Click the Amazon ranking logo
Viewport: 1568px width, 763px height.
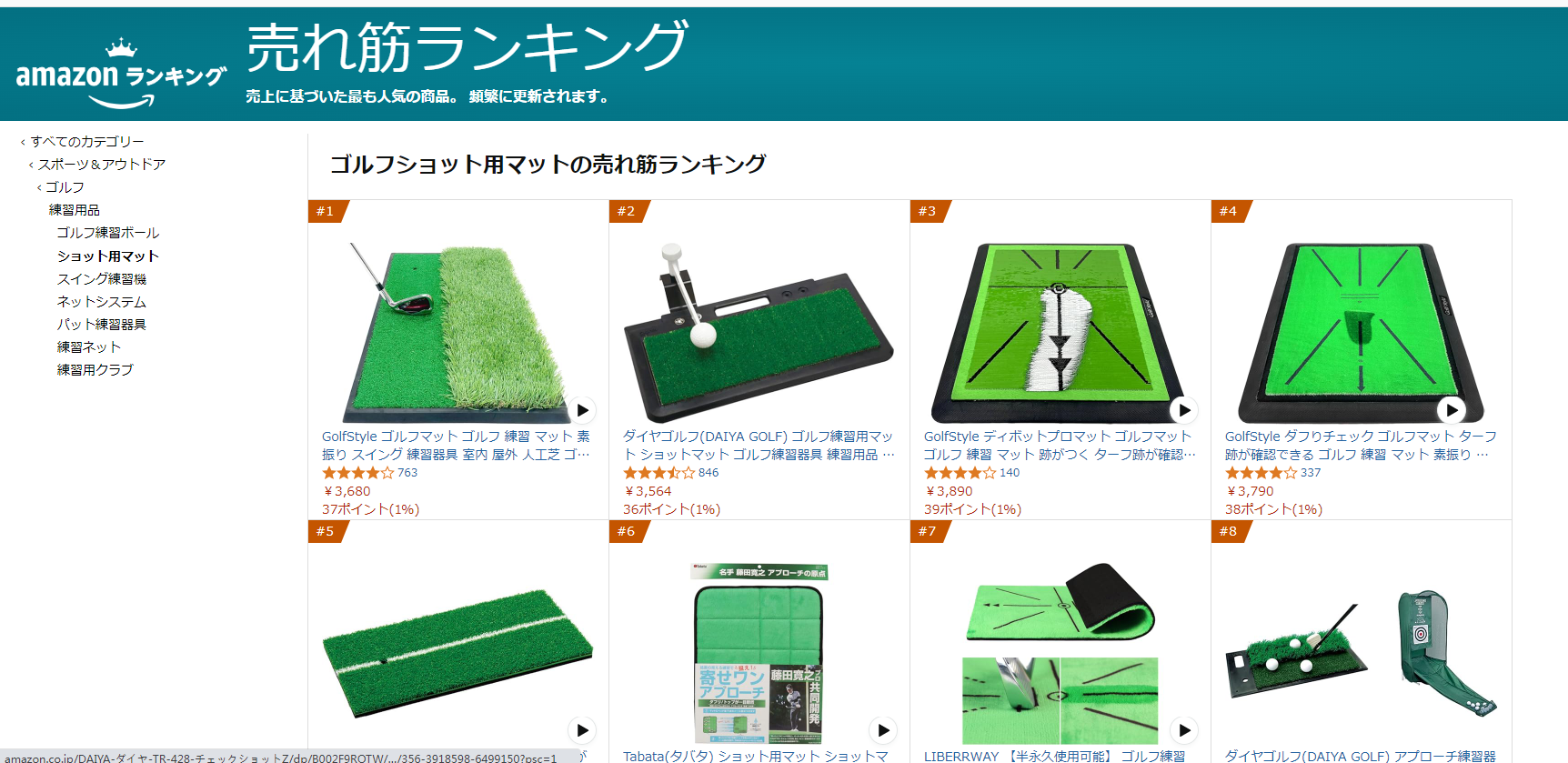[x=121, y=74]
